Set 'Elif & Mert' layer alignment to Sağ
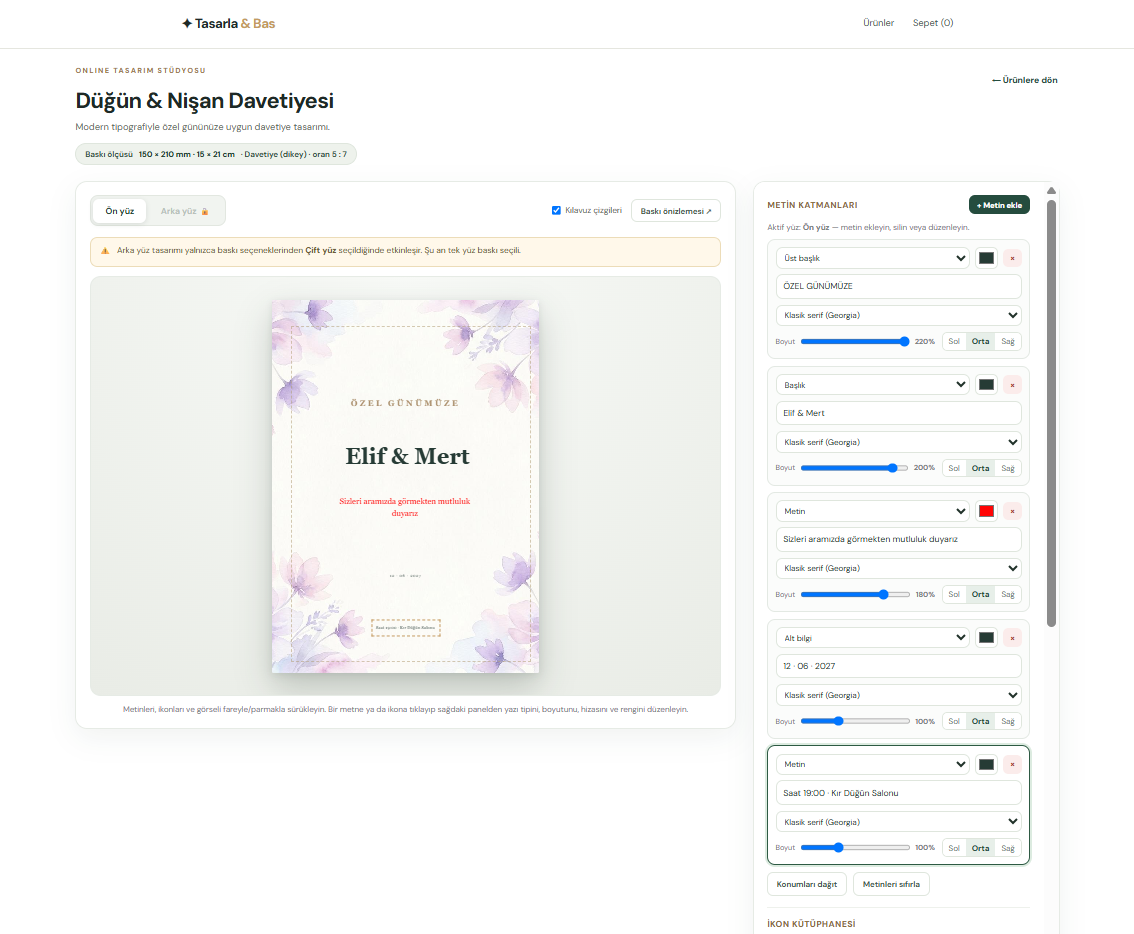The image size is (1134, 934). click(x=1007, y=468)
